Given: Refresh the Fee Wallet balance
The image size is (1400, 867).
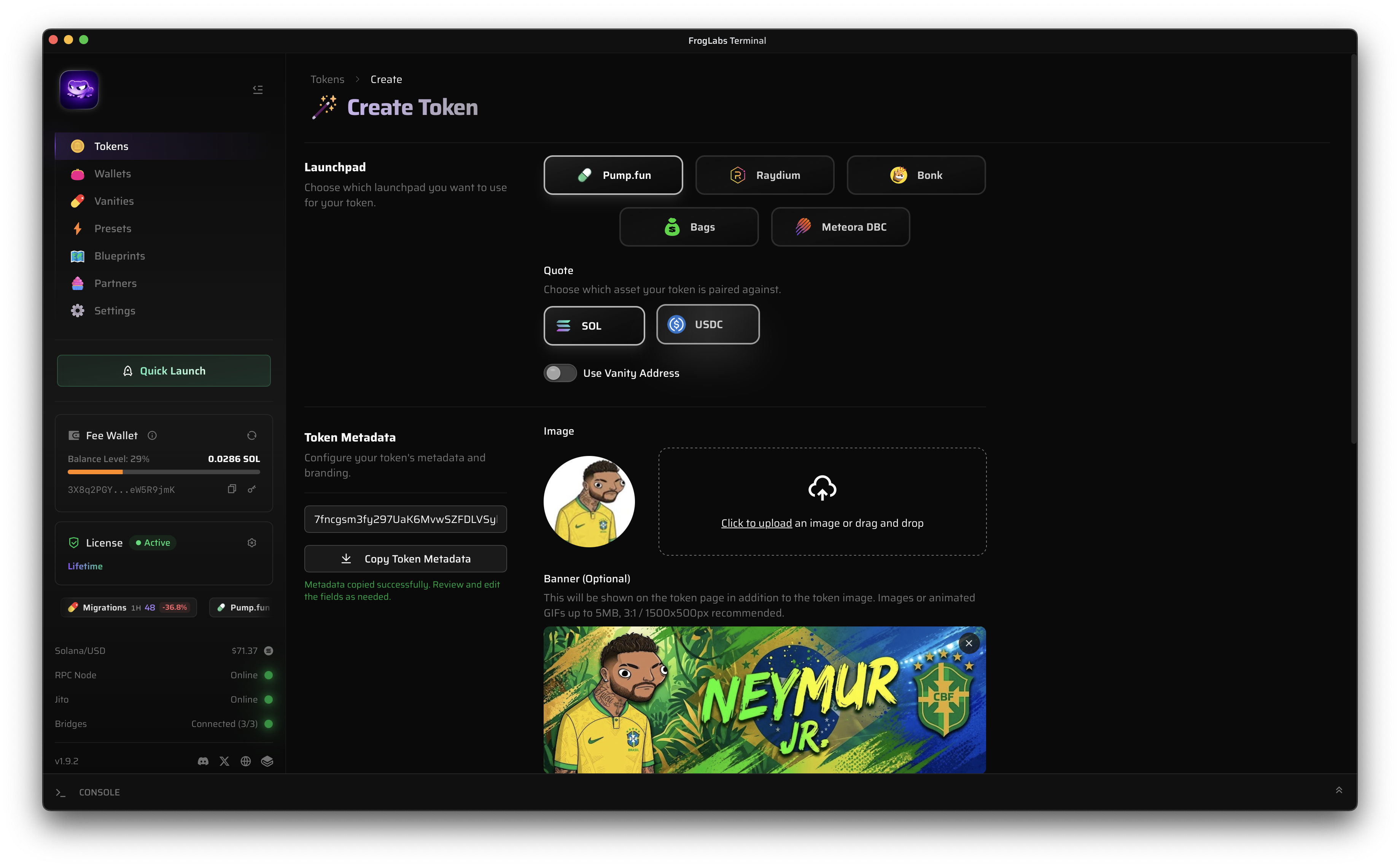Looking at the screenshot, I should point(251,436).
